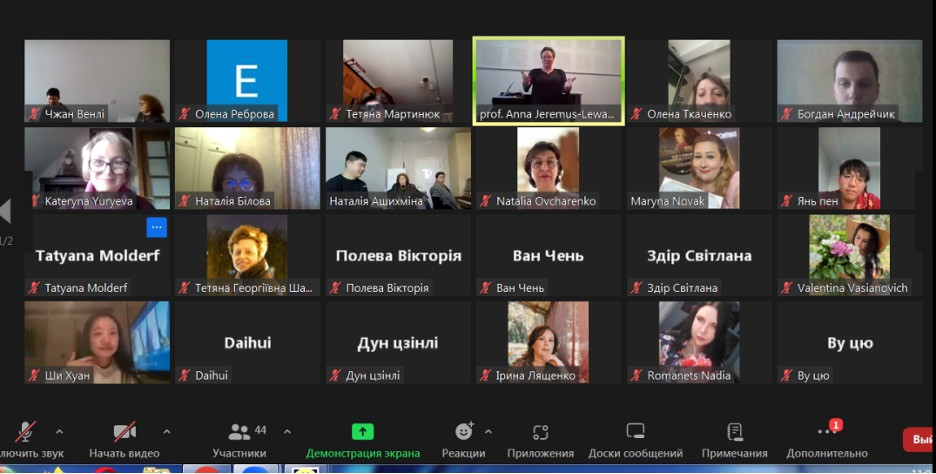Open Whiteboards (Доски сообщений) icon
The height and width of the screenshot is (474, 936).
click(635, 431)
